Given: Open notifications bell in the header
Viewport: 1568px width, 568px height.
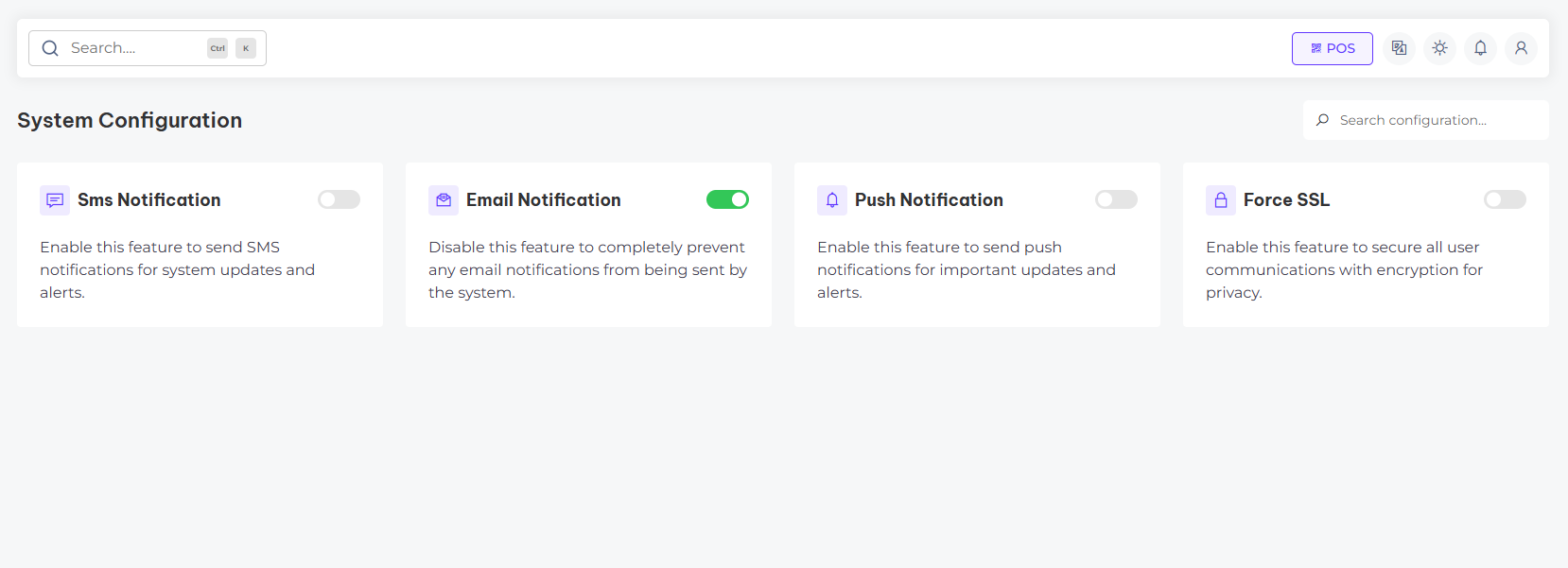Looking at the screenshot, I should [x=1480, y=48].
